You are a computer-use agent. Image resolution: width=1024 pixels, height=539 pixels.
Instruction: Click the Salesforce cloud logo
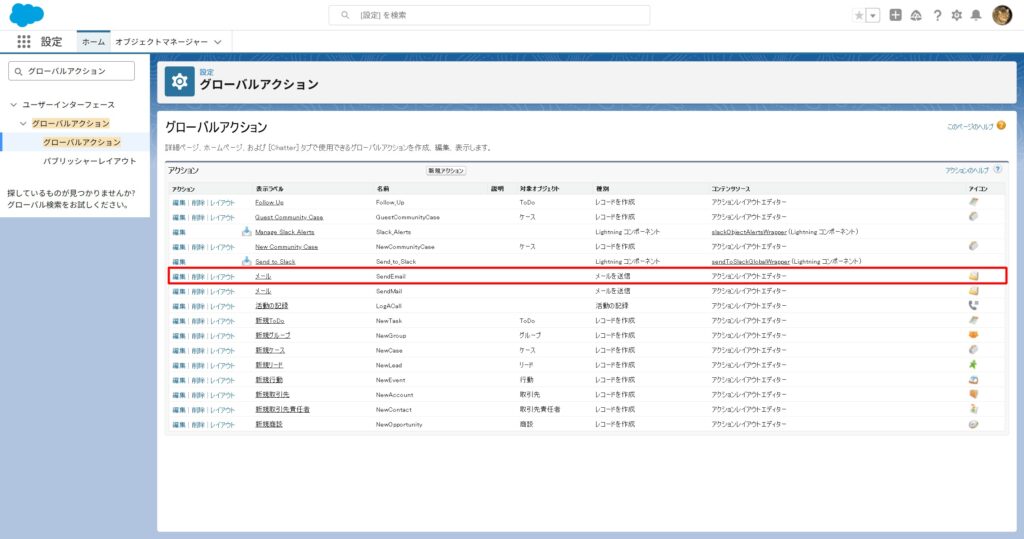26,15
